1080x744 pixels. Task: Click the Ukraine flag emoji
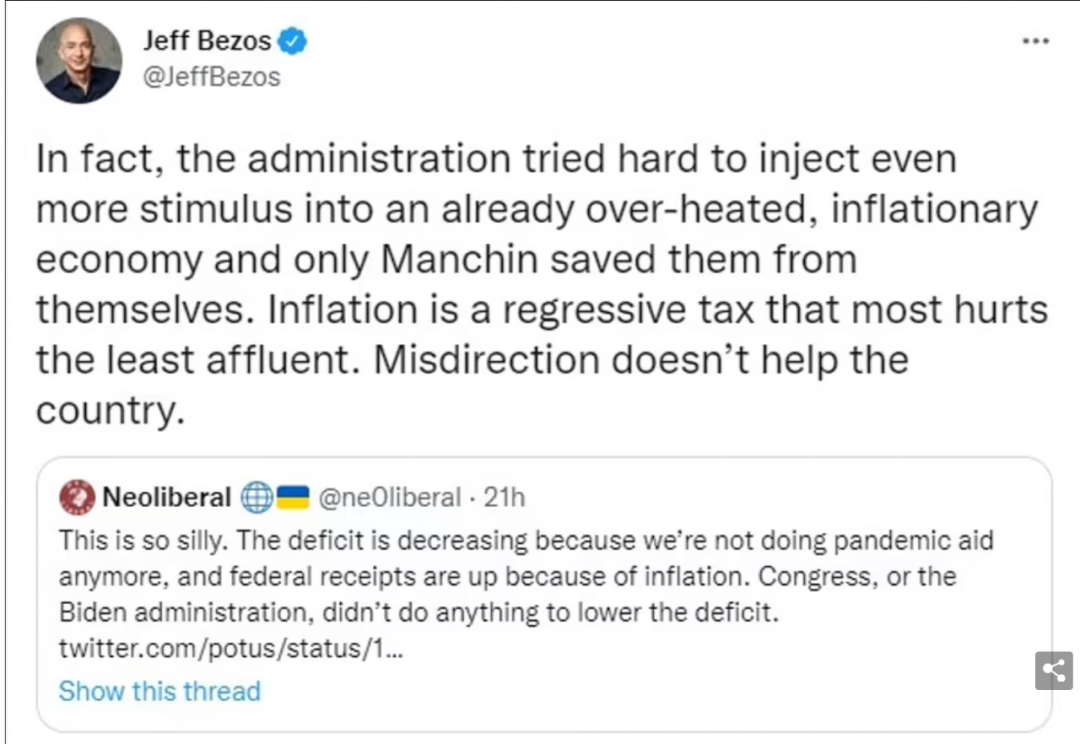293,497
